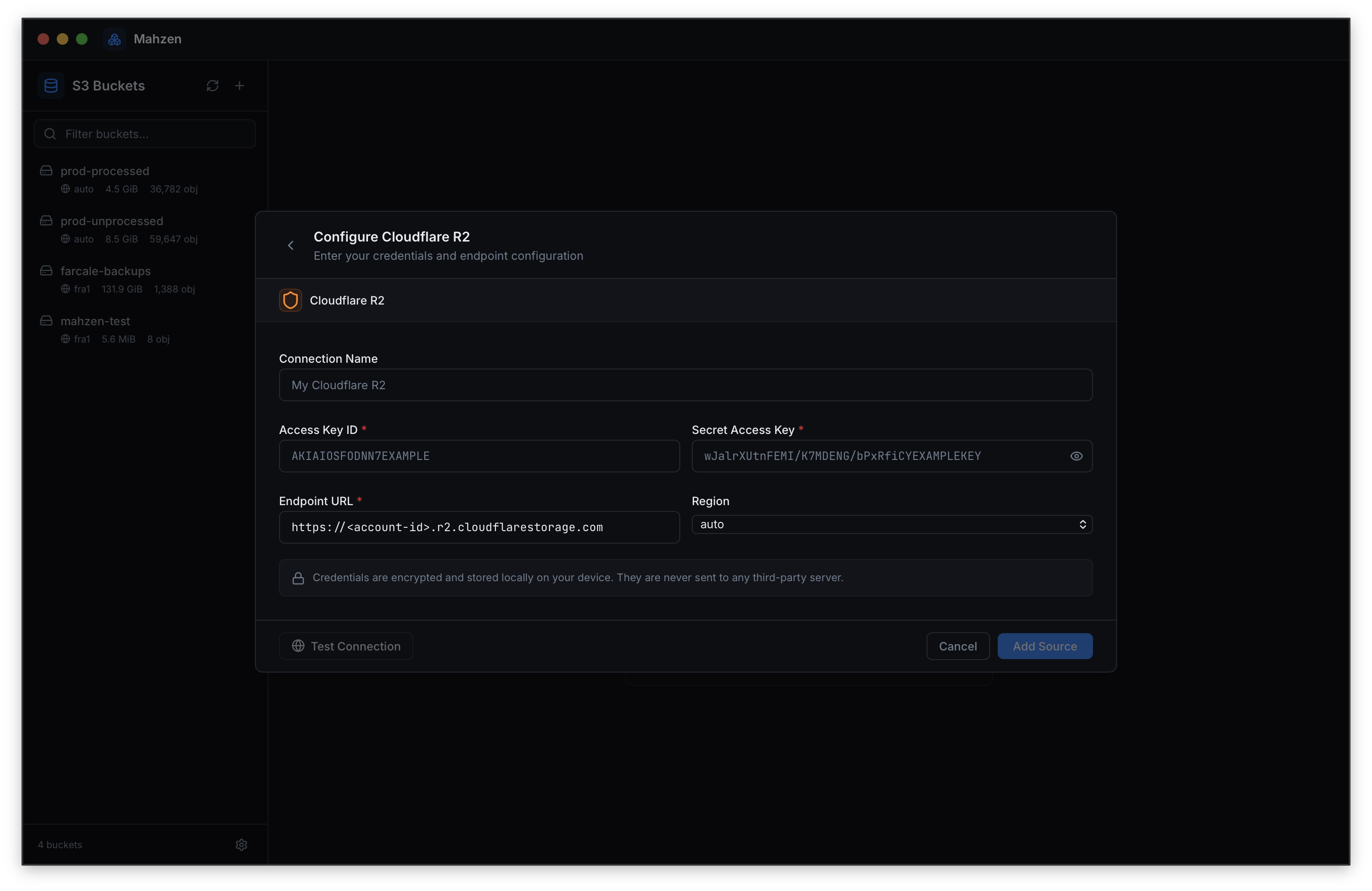Click the S3 Buckets database icon
Screen dimensions: 1372x891
(x=51, y=86)
